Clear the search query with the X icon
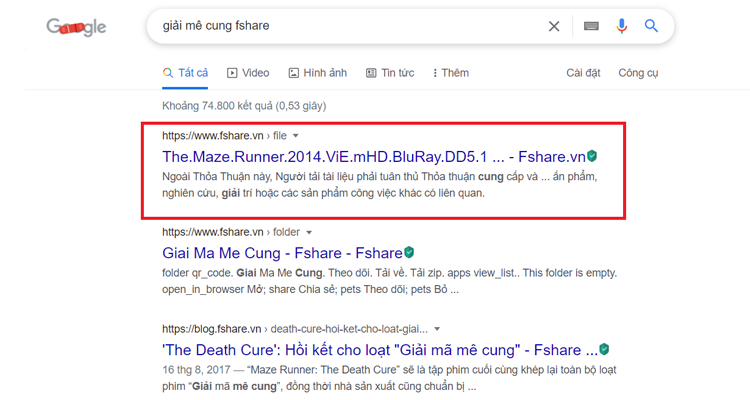750x400 pixels. pos(554,26)
